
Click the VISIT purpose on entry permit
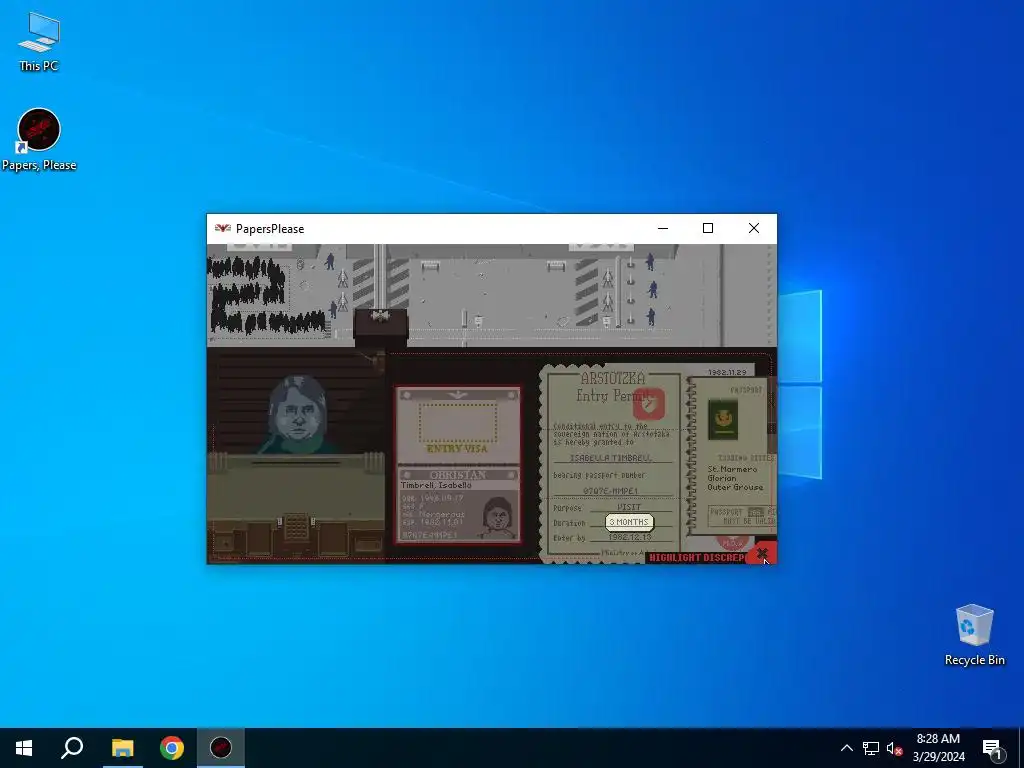(x=629, y=507)
